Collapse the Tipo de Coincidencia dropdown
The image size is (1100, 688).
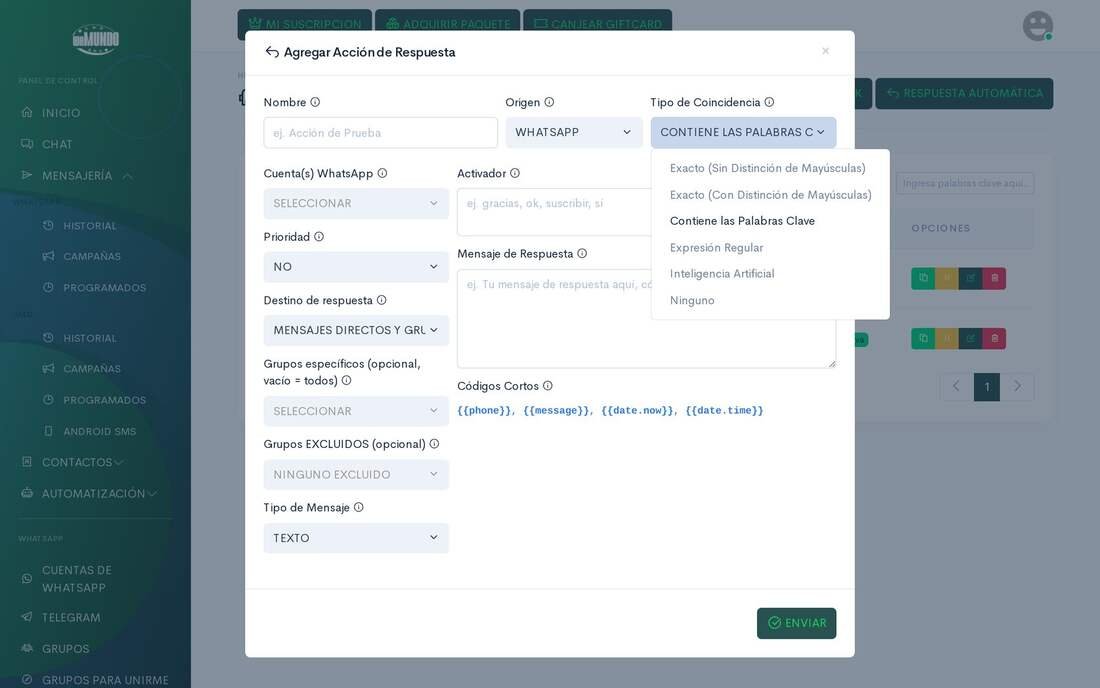pyautogui.click(x=743, y=132)
